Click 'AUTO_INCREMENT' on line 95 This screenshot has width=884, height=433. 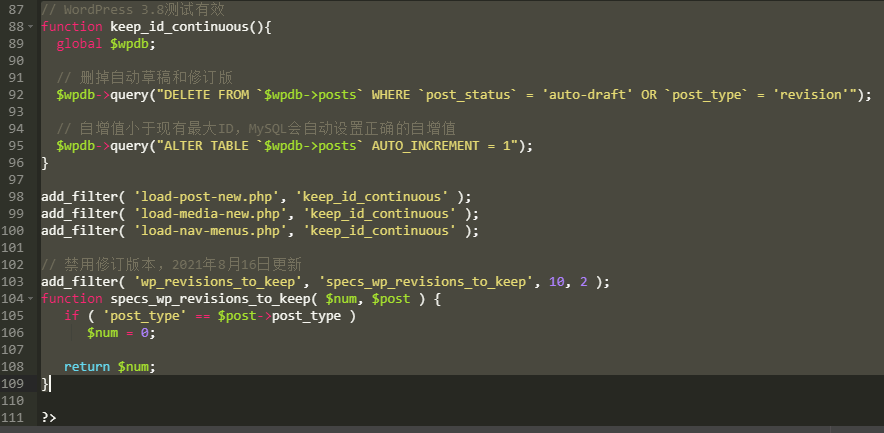point(425,145)
